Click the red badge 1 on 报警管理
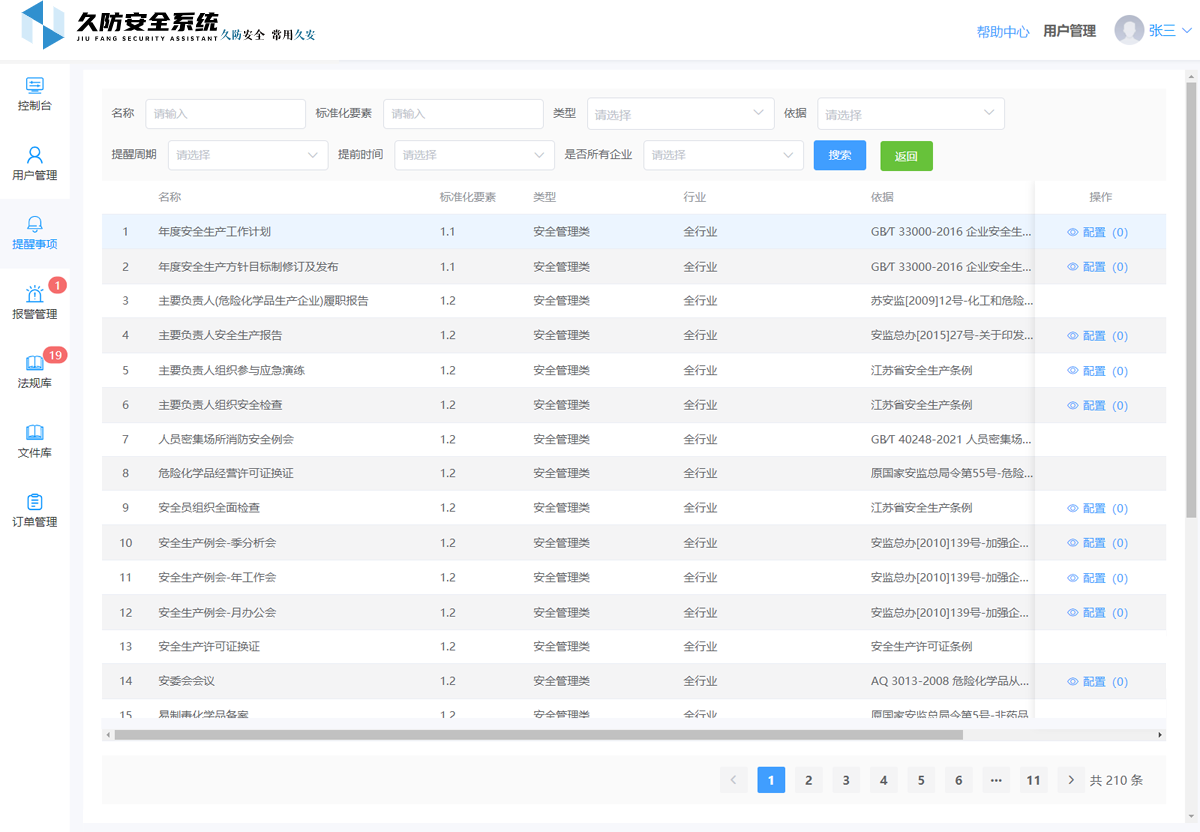Image resolution: width=1200 pixels, height=832 pixels. [58, 285]
